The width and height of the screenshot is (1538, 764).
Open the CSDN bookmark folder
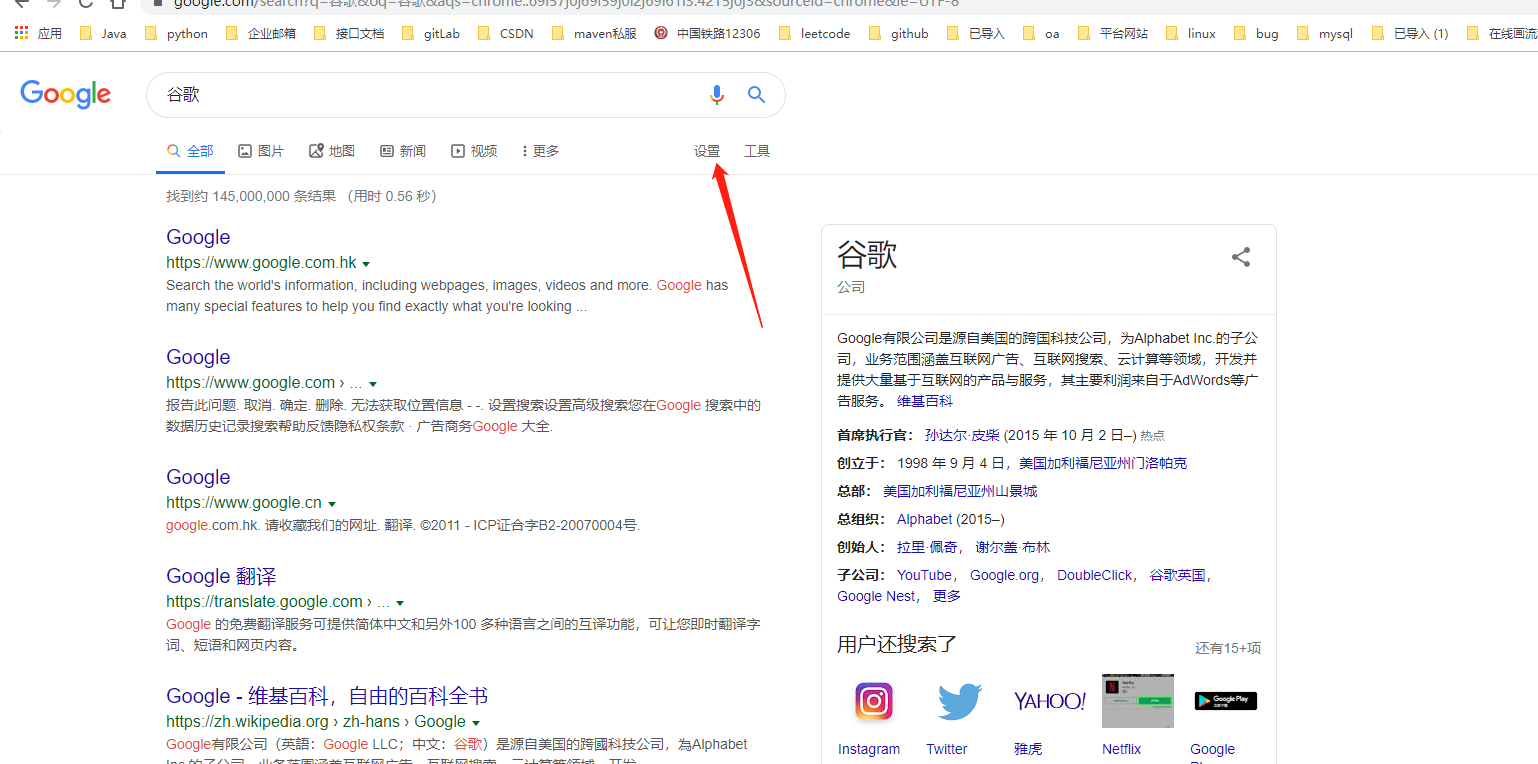point(506,33)
